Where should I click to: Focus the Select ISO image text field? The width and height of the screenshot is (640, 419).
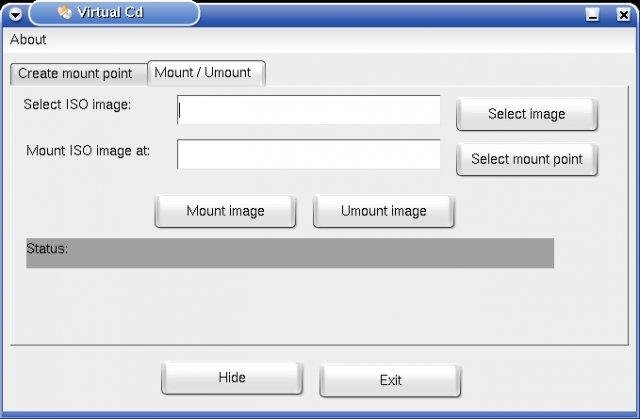point(308,111)
